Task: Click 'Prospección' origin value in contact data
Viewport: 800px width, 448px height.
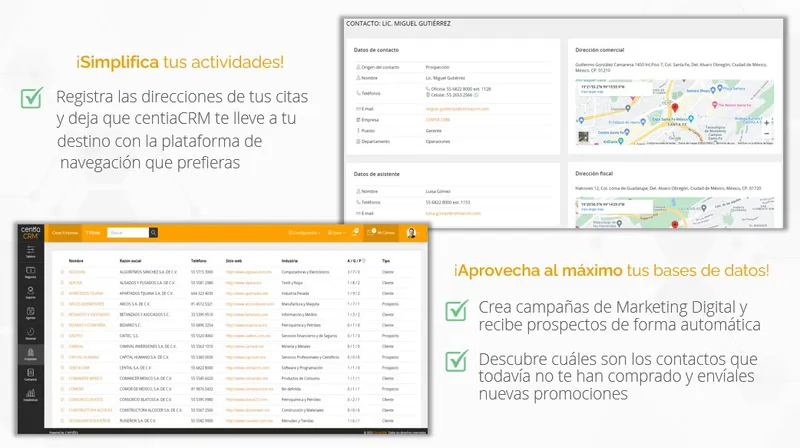Action: (x=438, y=67)
